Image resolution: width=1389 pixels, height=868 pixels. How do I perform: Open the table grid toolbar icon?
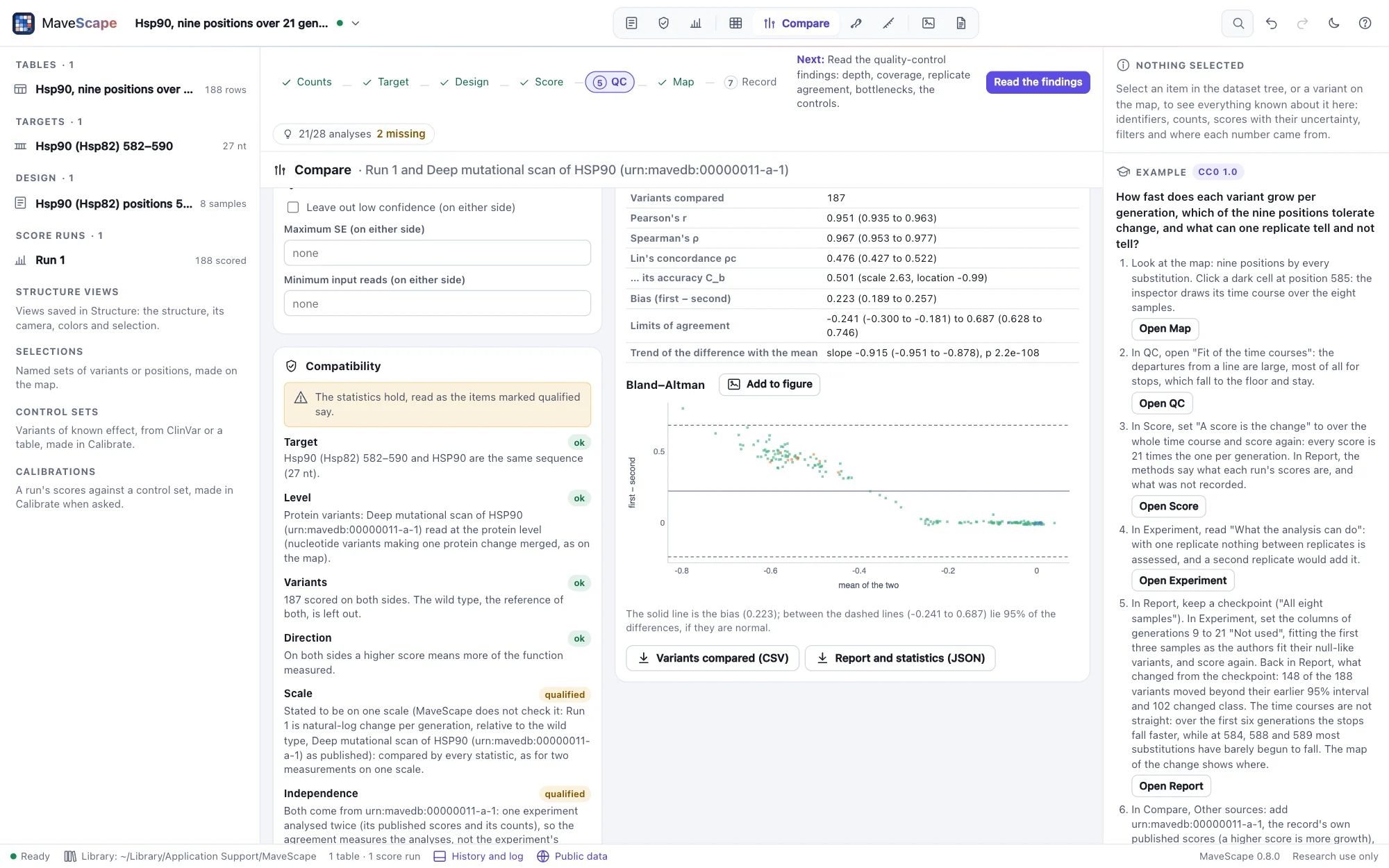[x=735, y=23]
